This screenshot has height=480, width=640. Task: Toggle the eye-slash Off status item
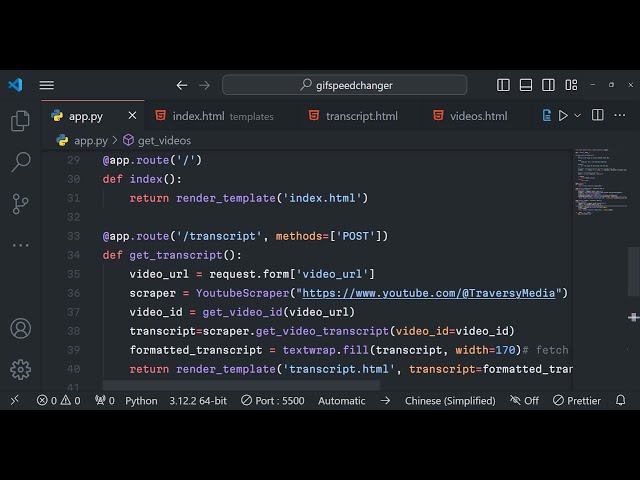524,400
